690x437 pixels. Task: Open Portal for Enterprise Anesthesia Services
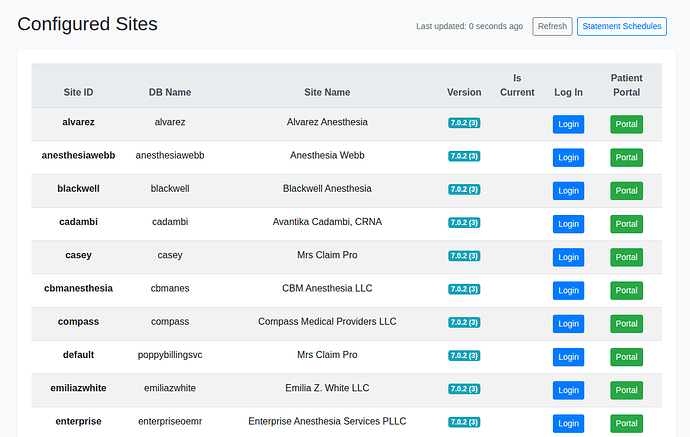(627, 423)
